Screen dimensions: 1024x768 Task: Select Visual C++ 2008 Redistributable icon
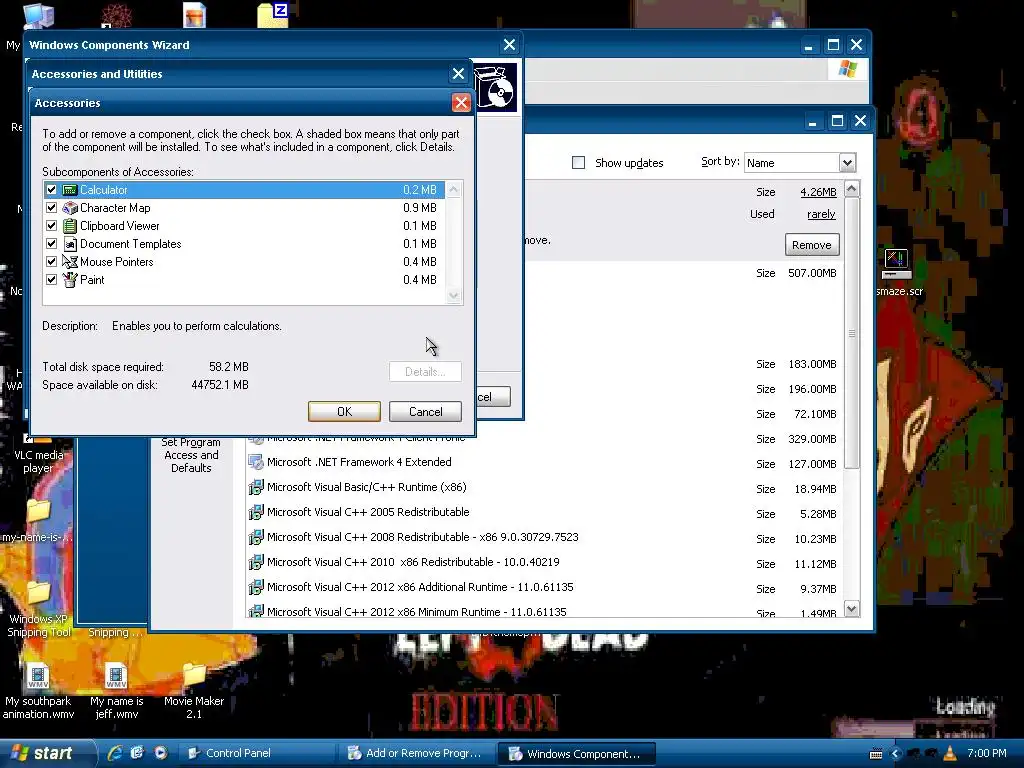(x=255, y=537)
